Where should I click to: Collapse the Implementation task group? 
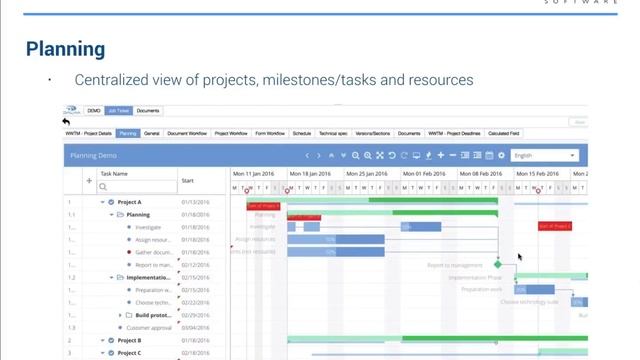111,278
